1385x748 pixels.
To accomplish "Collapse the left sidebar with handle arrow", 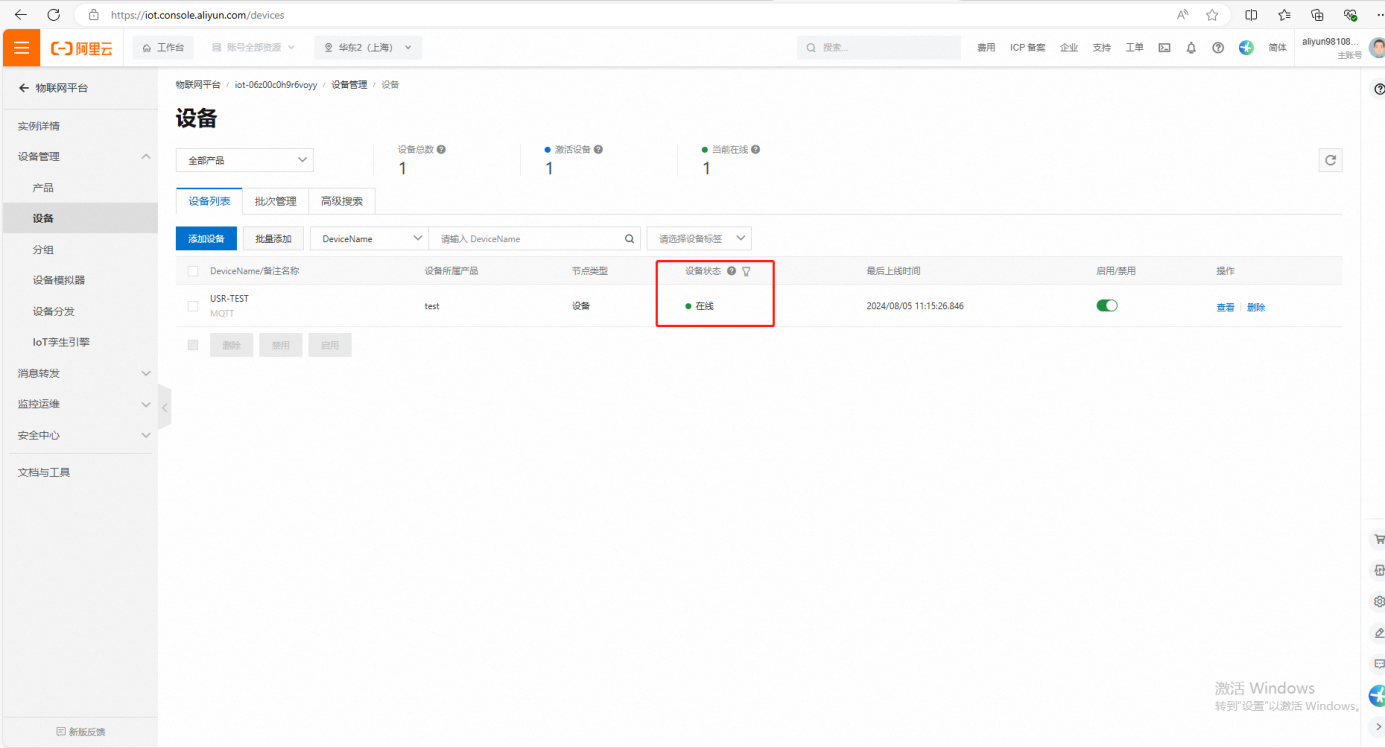I will 165,407.
